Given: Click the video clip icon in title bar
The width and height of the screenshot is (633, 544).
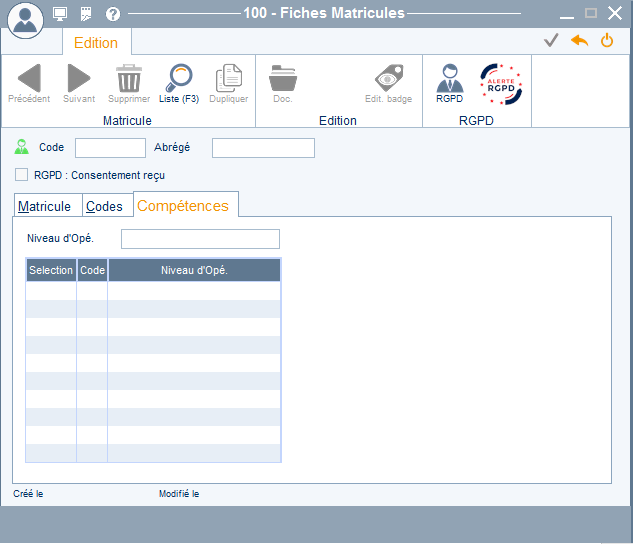Looking at the screenshot, I should point(86,14).
